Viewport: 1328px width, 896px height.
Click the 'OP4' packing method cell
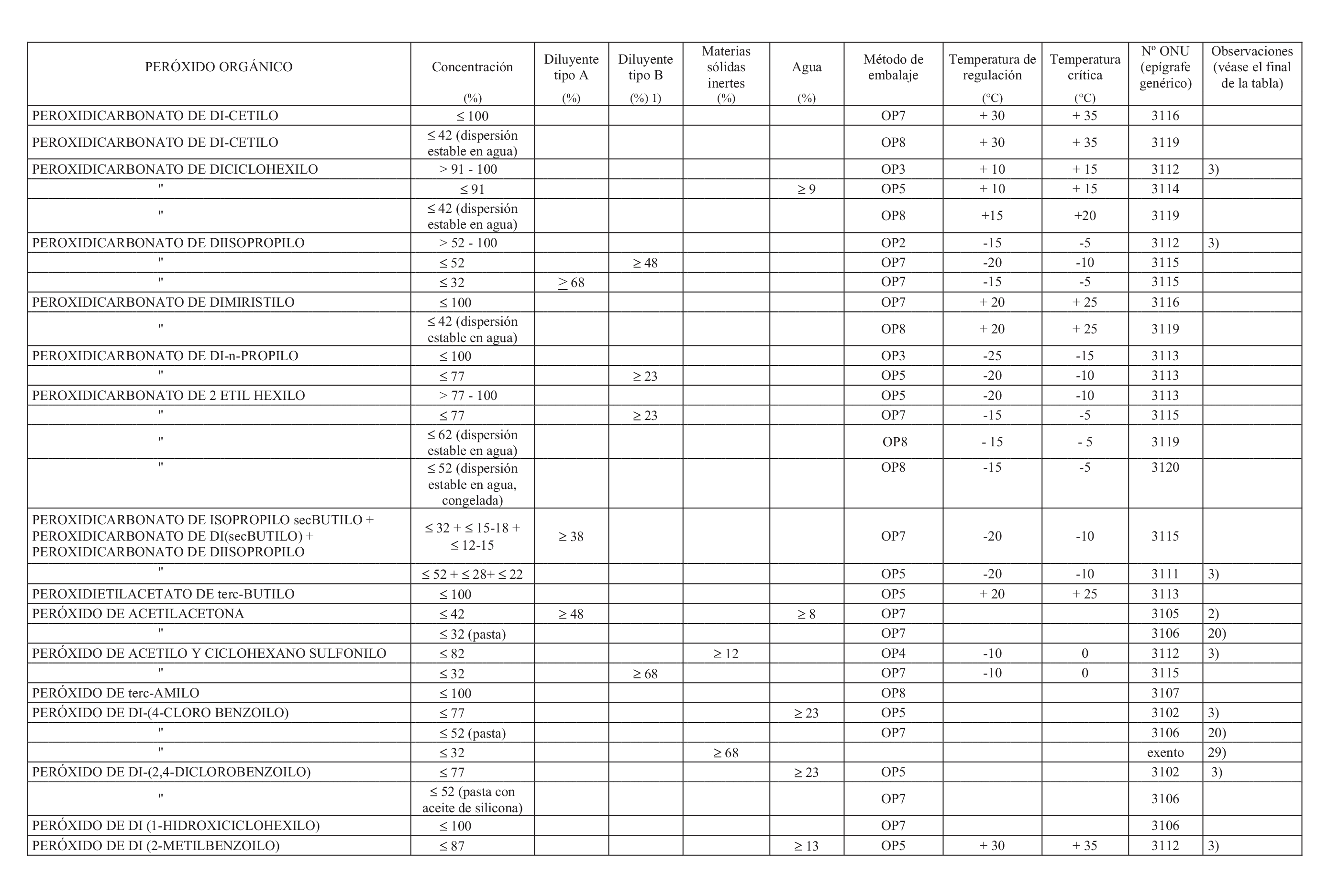click(893, 653)
